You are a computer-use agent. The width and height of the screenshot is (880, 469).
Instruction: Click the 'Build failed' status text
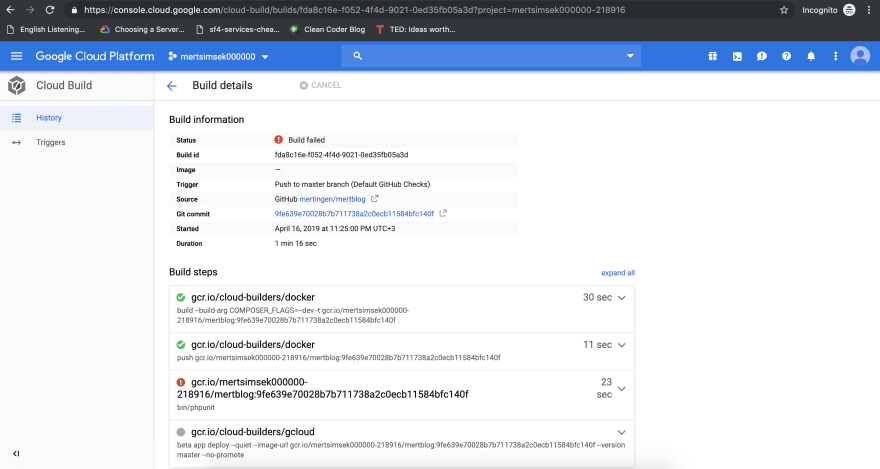(306, 140)
